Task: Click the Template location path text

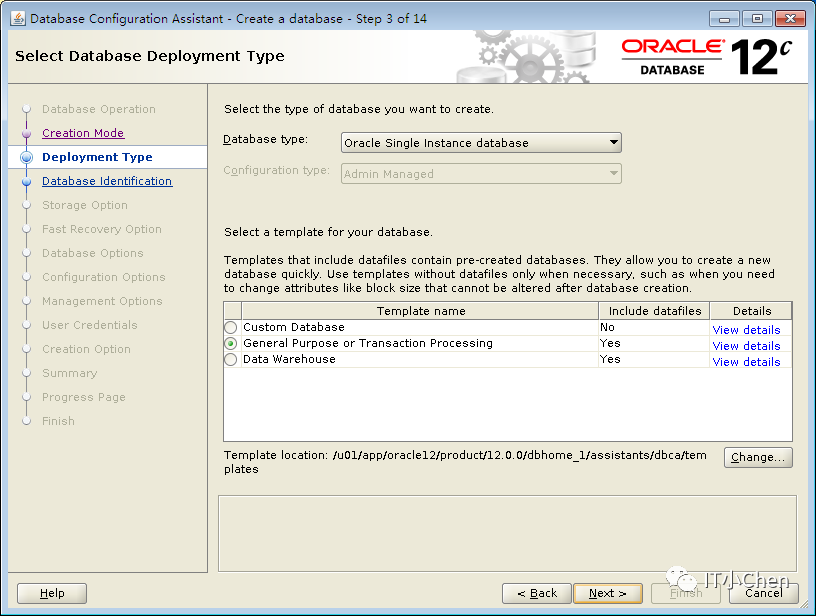Action: pos(465,462)
